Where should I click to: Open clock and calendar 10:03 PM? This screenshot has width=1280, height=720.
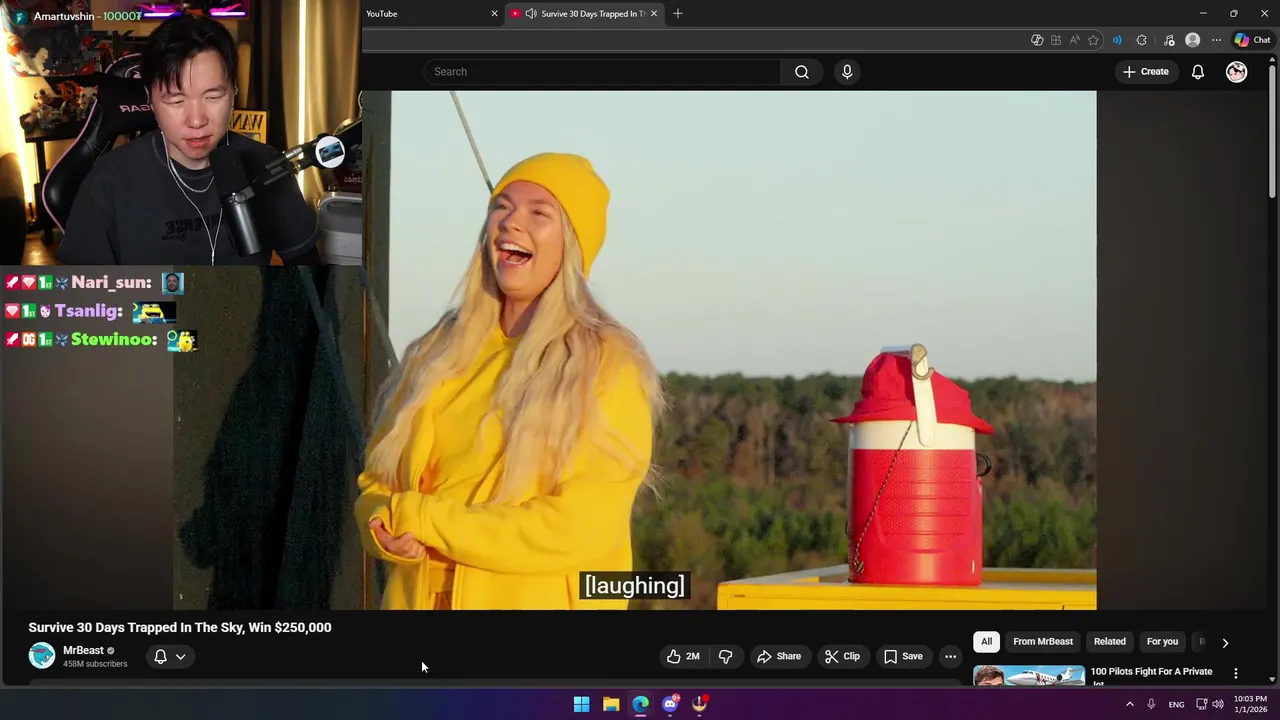coord(1250,704)
